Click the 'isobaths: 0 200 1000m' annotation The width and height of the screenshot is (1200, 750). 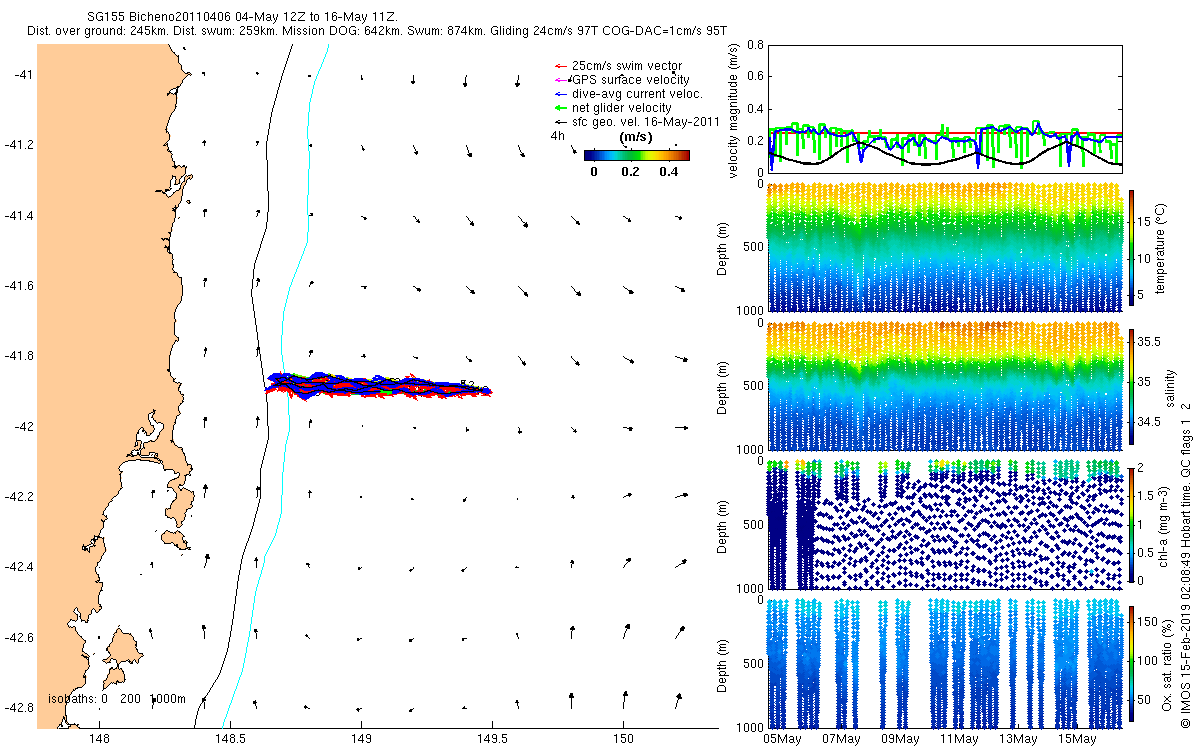tap(117, 699)
